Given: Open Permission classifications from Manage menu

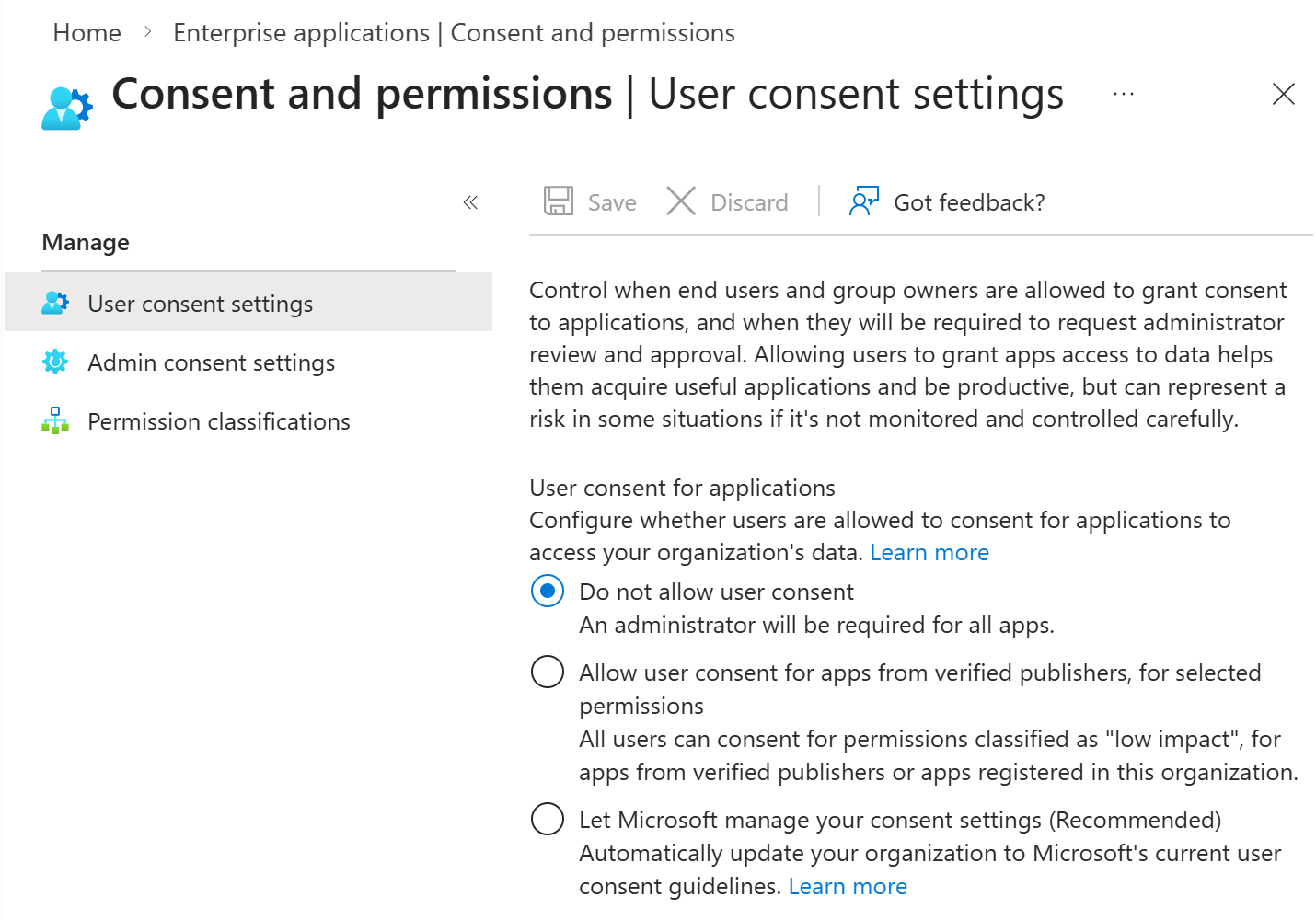Looking at the screenshot, I should [218, 420].
